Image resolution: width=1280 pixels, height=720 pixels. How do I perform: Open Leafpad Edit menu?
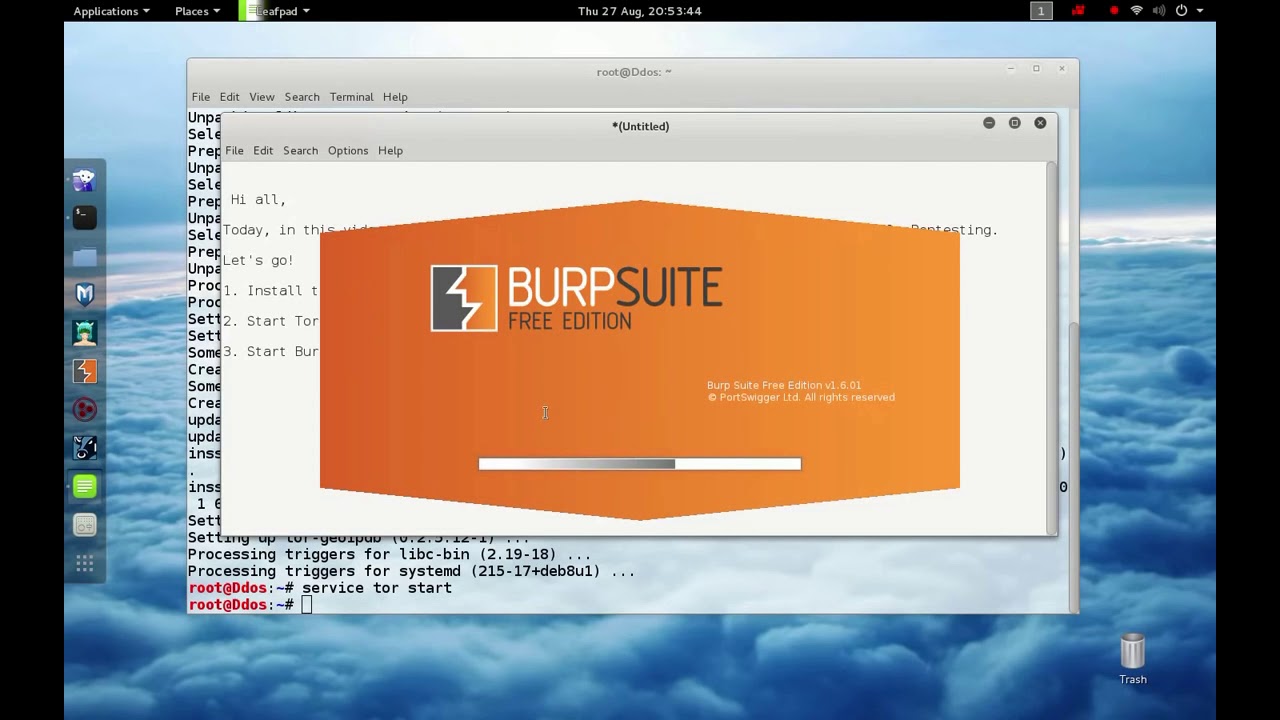pos(263,151)
